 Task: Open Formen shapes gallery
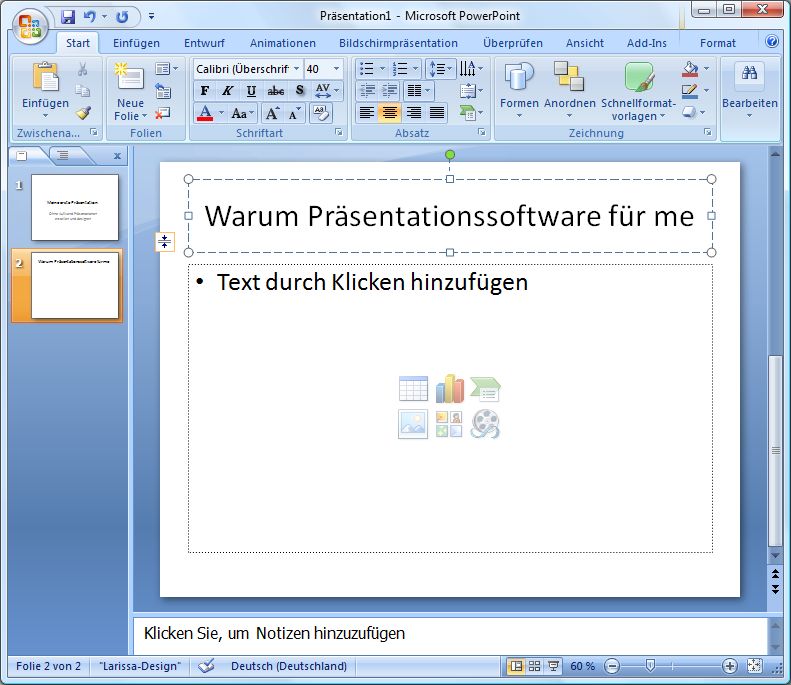point(519,90)
